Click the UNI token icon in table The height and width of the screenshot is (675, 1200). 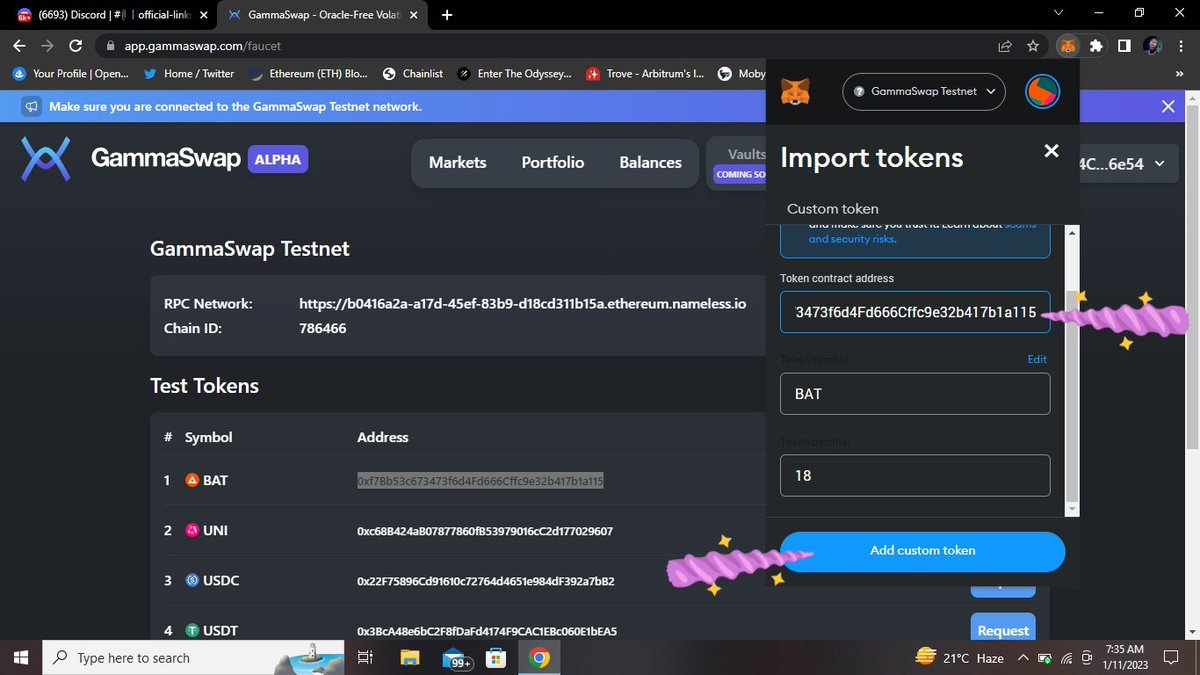coord(193,530)
